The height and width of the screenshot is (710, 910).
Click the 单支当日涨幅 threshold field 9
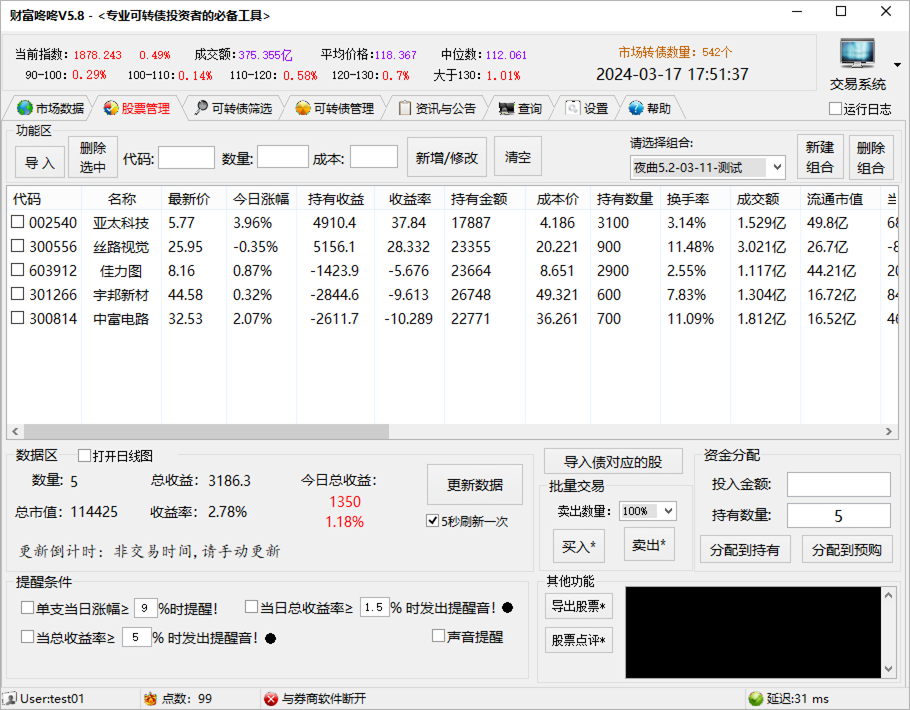click(x=145, y=608)
